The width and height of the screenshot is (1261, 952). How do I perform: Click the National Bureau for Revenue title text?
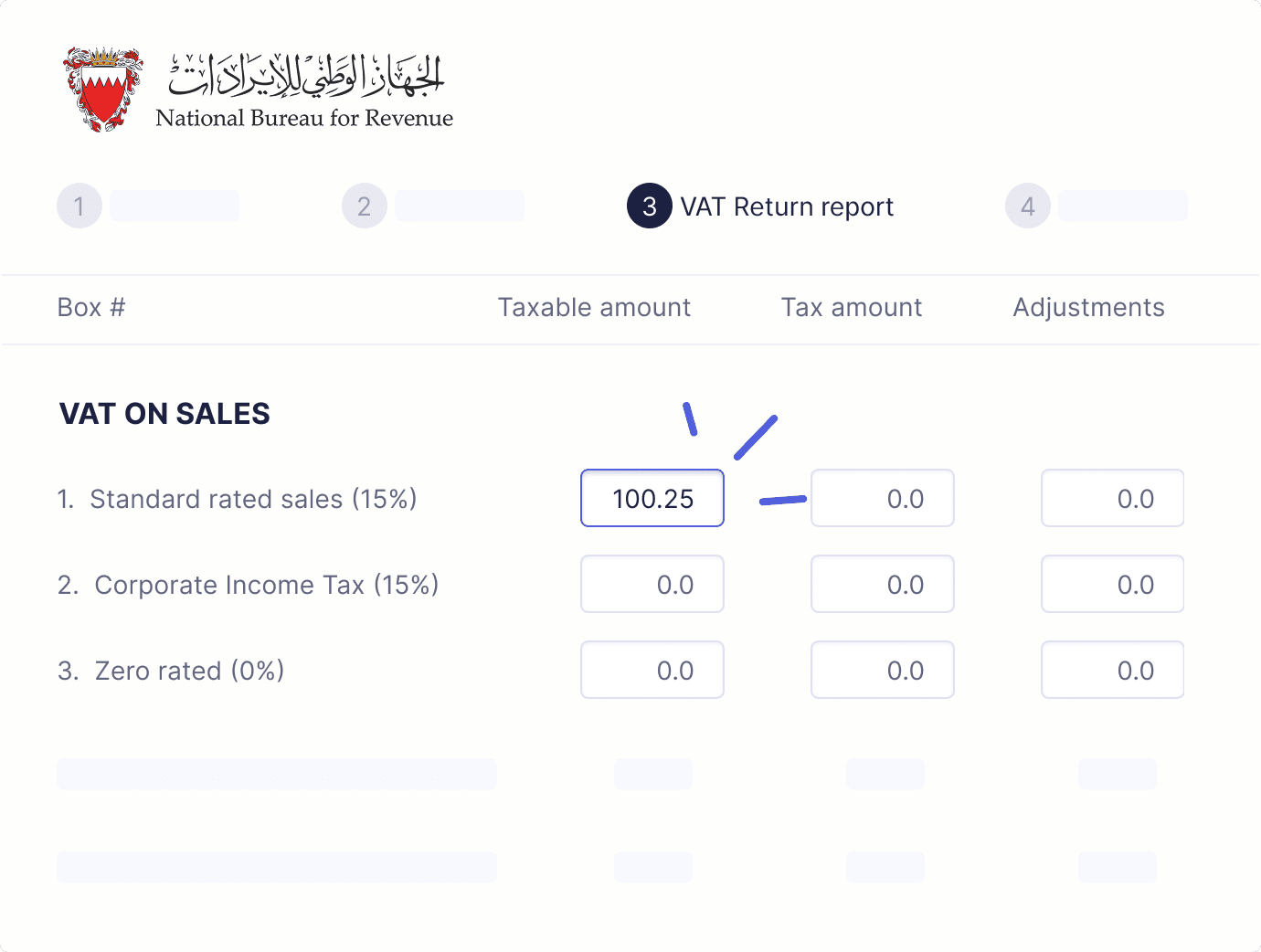coord(304,118)
